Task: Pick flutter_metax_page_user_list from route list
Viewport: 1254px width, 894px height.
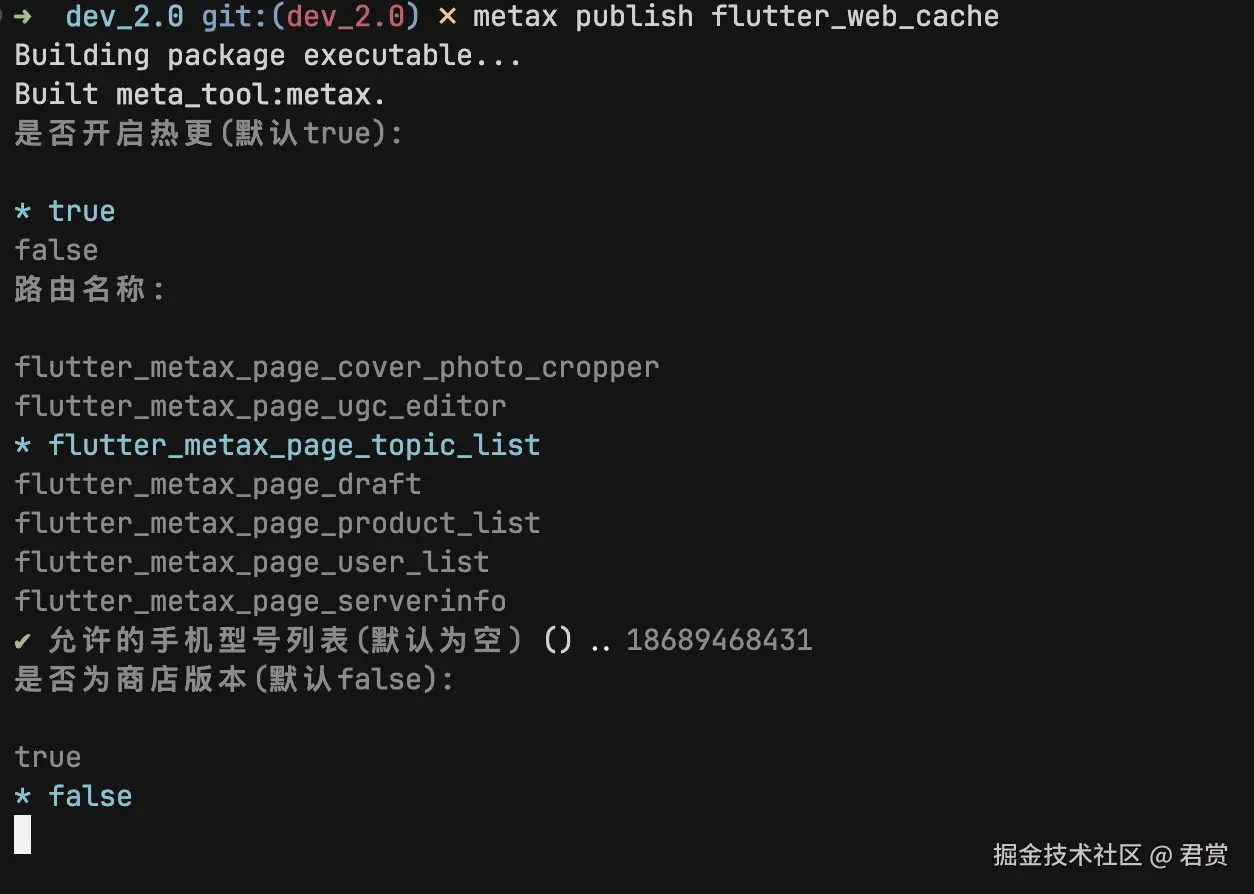Action: (x=252, y=562)
